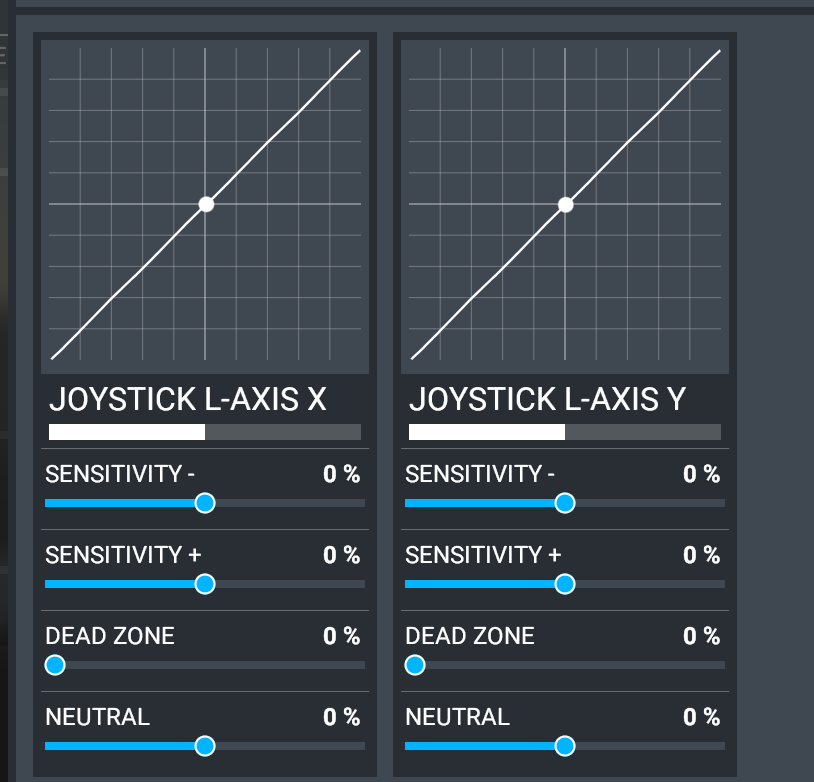
Task: Click Joystick L-Axis Y Neutral slider handle
Action: tap(565, 746)
